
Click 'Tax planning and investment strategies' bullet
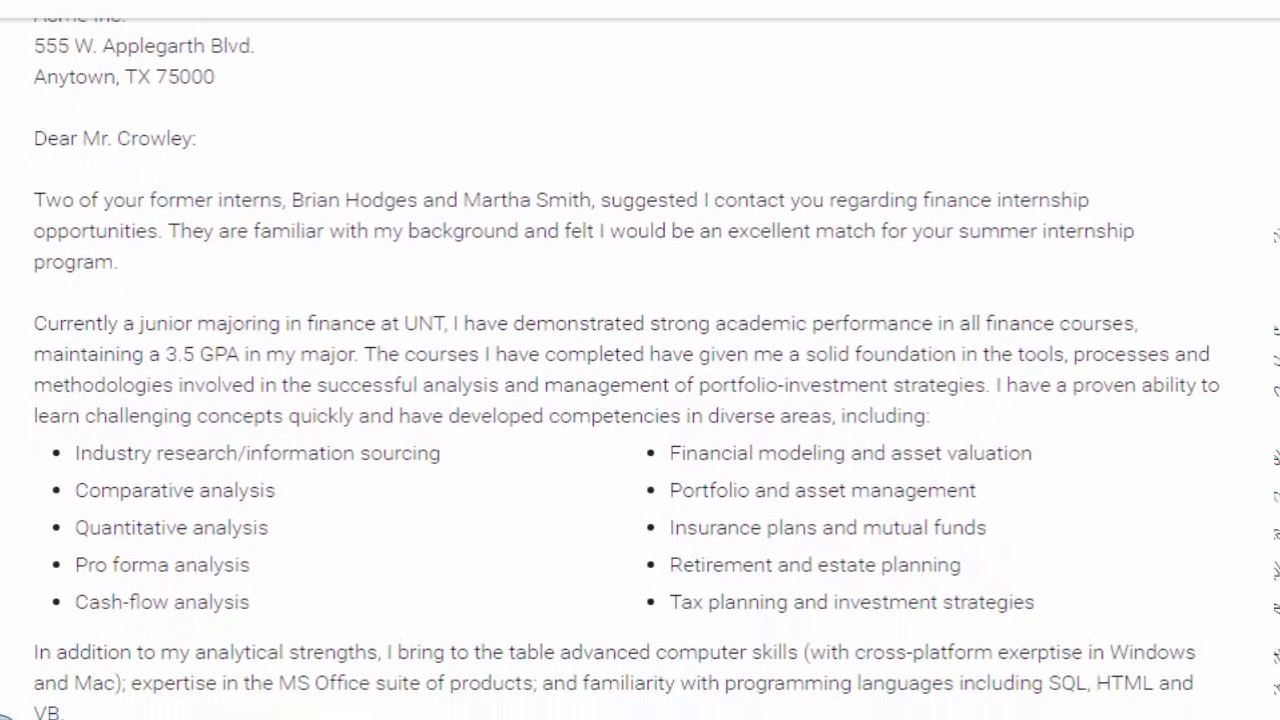[851, 602]
